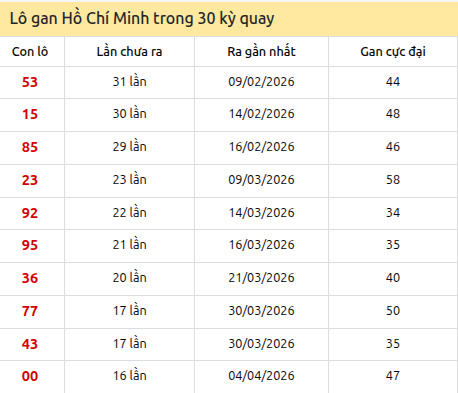Click the '29 lần' cell

tap(129, 146)
